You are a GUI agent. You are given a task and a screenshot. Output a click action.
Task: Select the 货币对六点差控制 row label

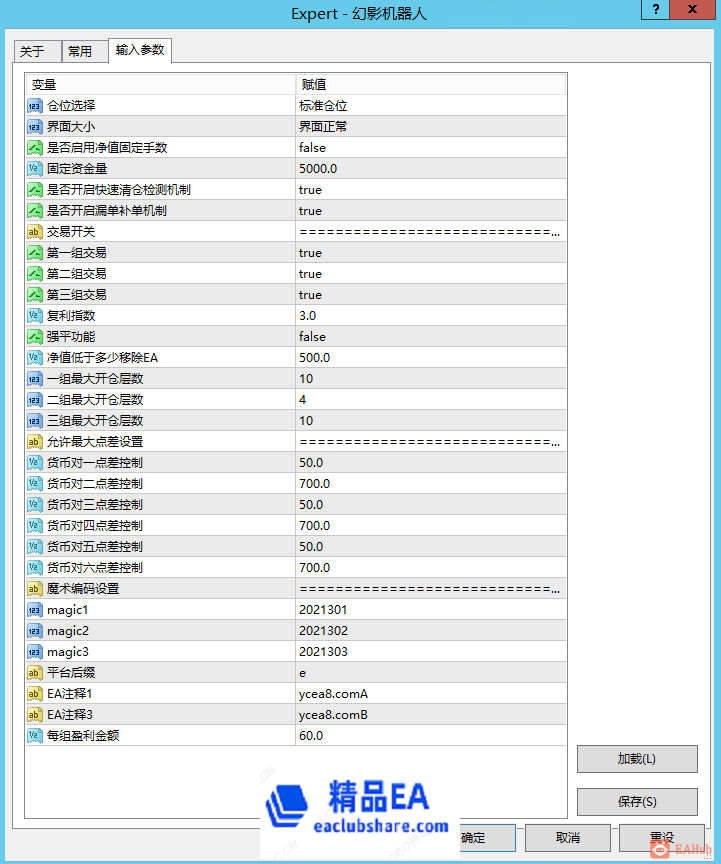point(95,567)
